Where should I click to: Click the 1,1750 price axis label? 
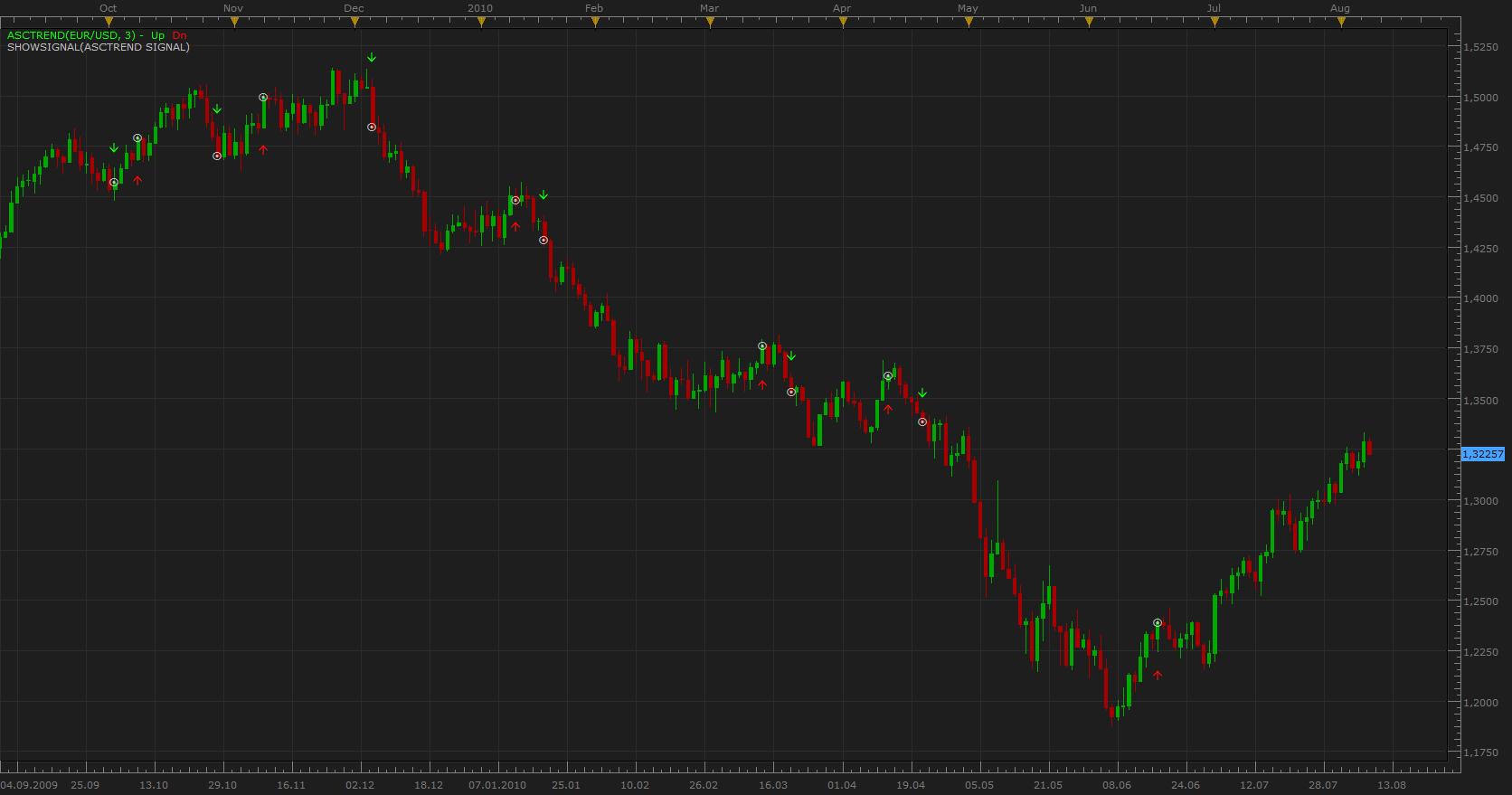click(1481, 752)
